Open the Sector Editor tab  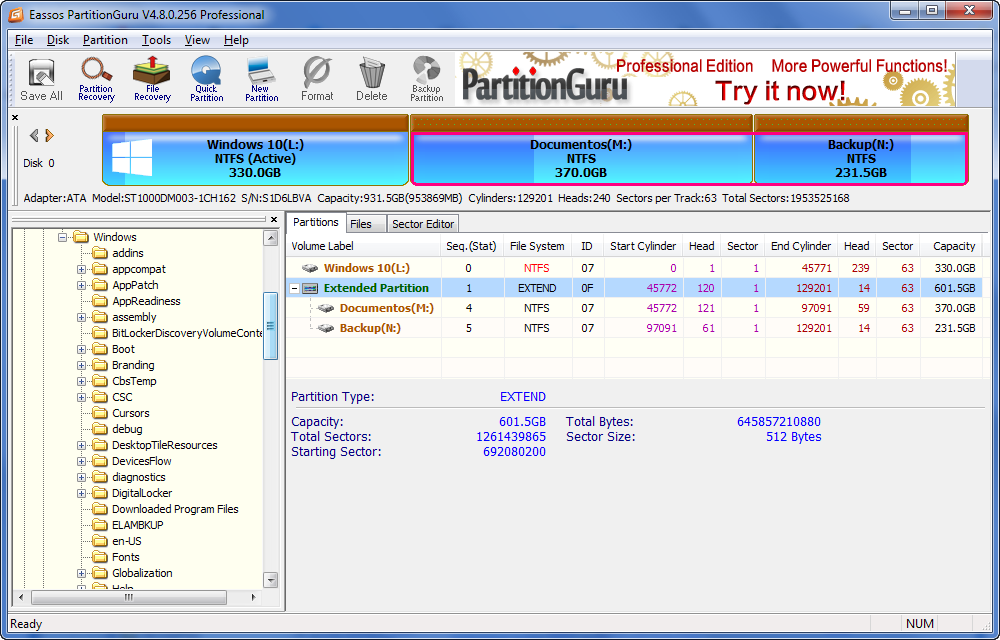422,223
